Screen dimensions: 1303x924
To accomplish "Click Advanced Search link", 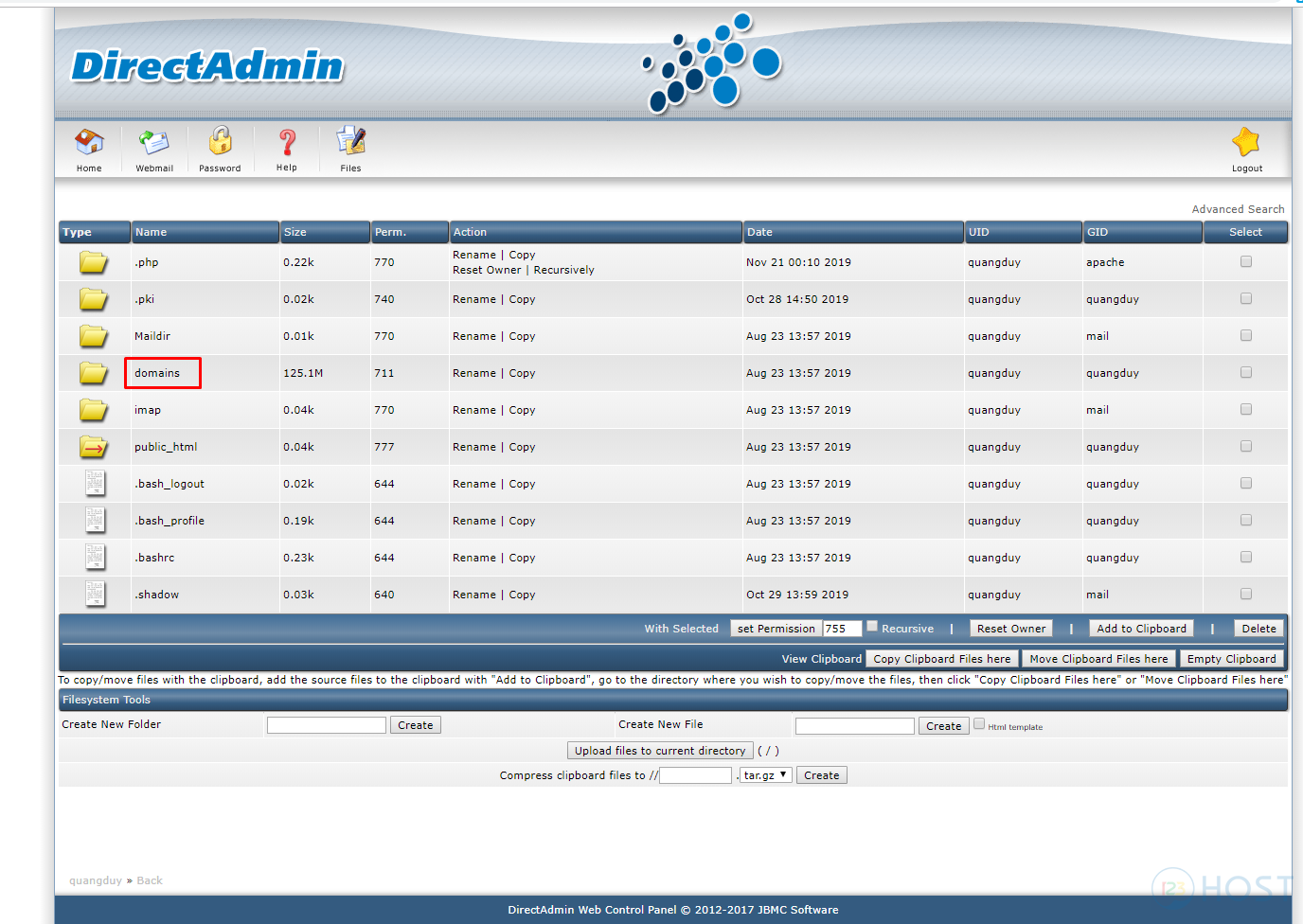I will [x=1238, y=209].
